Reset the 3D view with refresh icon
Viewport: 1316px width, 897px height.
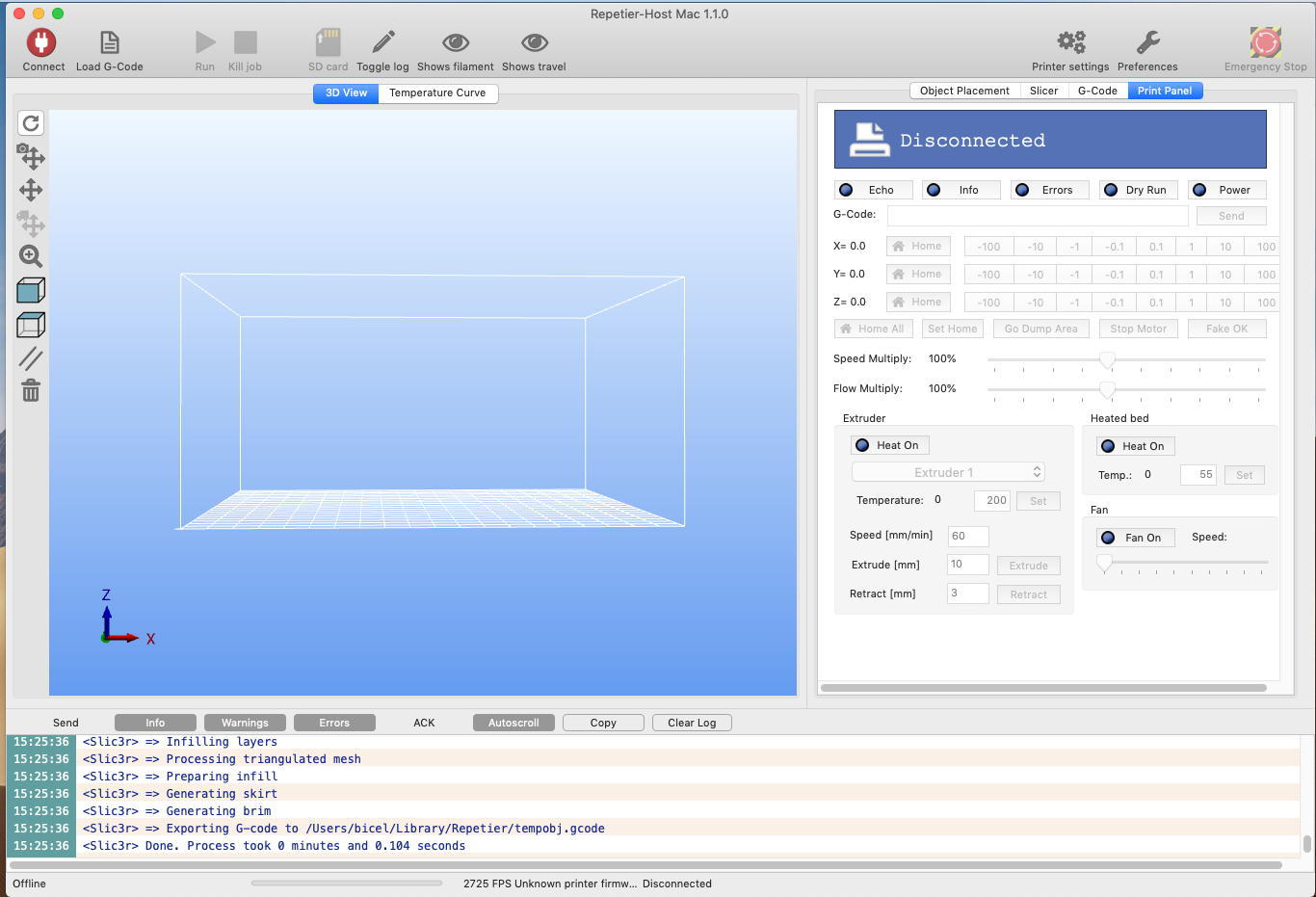[31, 123]
